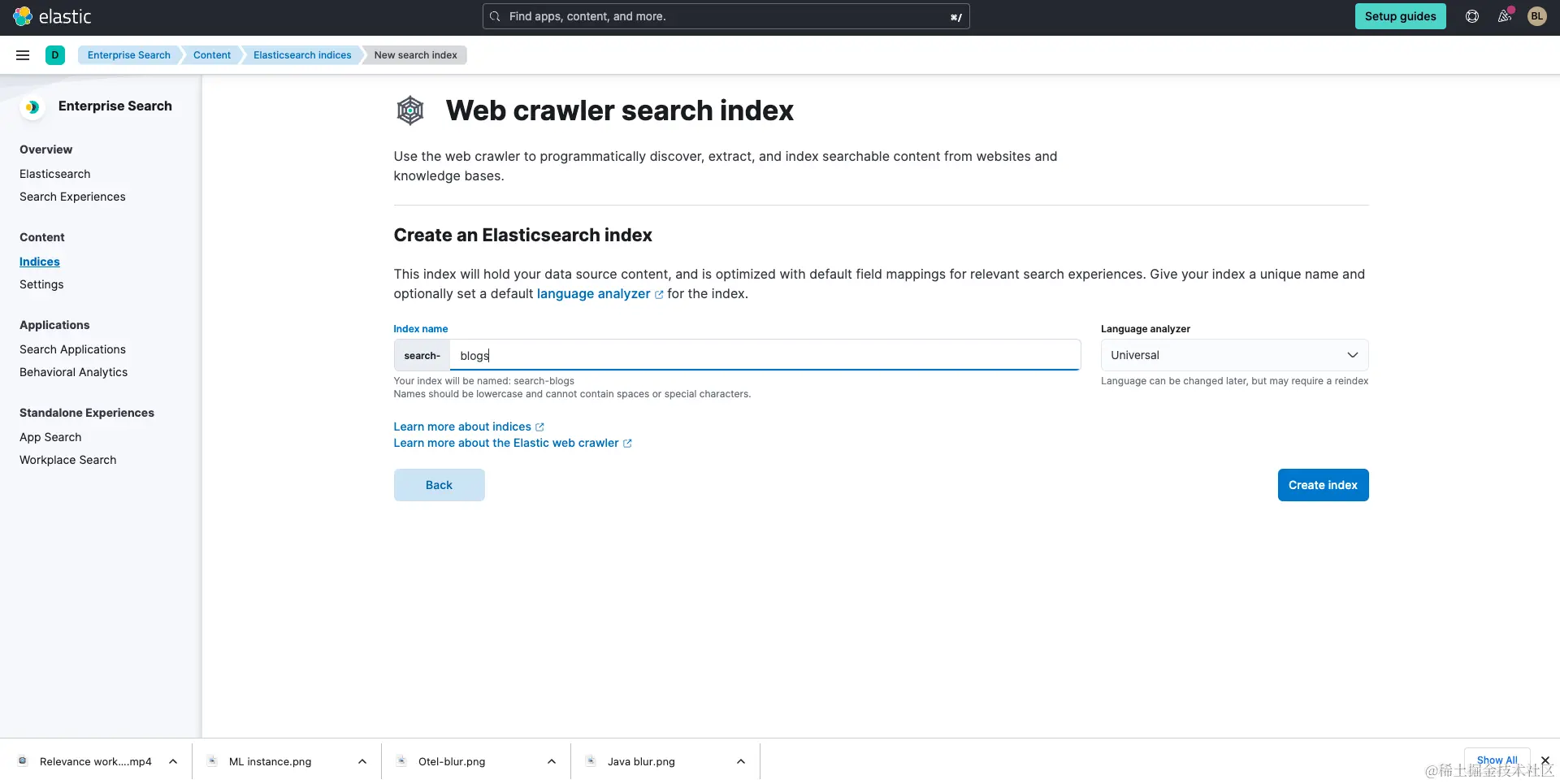Focus the Index name input field

[x=765, y=355]
